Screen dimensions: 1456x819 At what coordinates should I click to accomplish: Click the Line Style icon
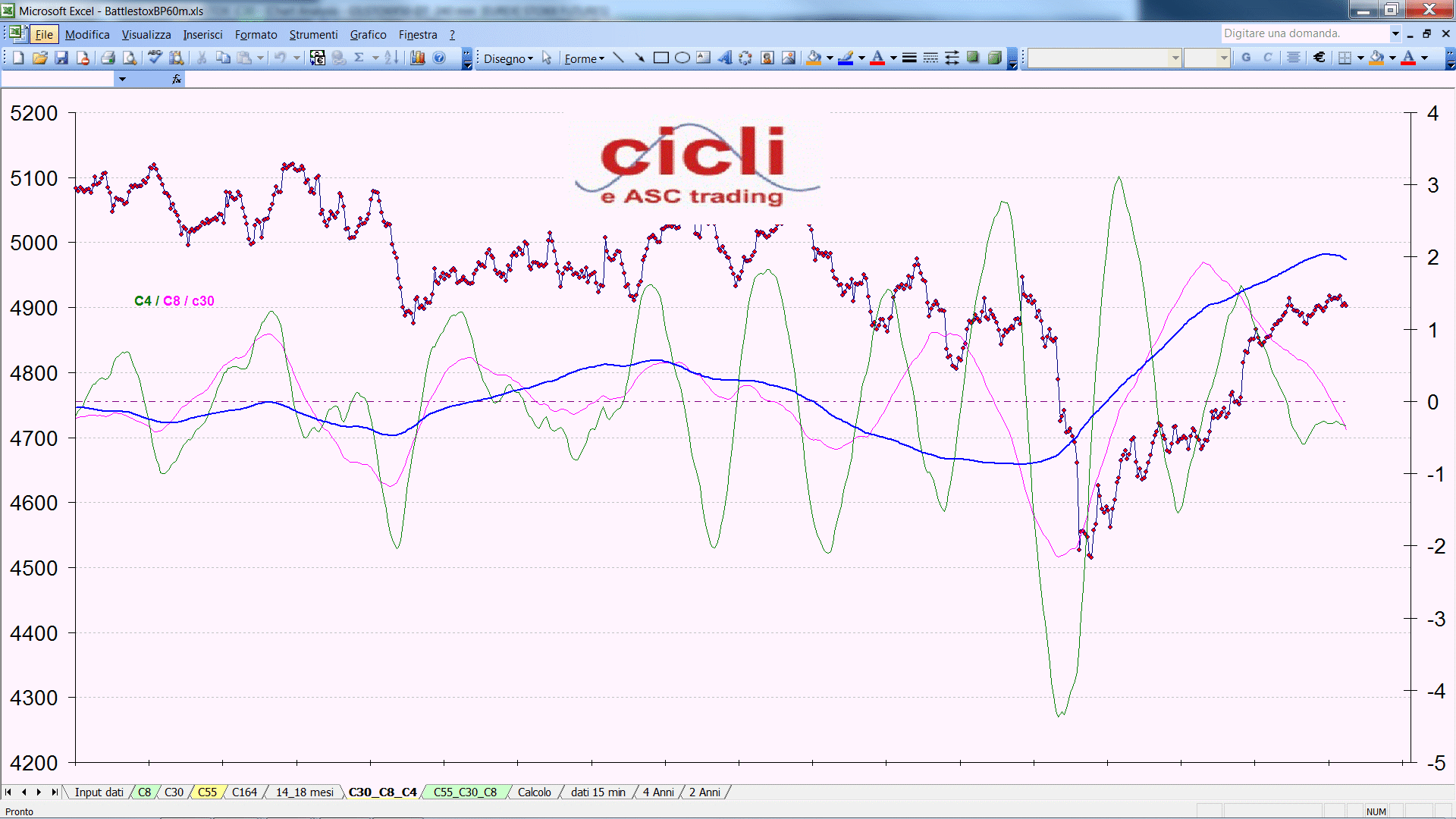coord(909,58)
